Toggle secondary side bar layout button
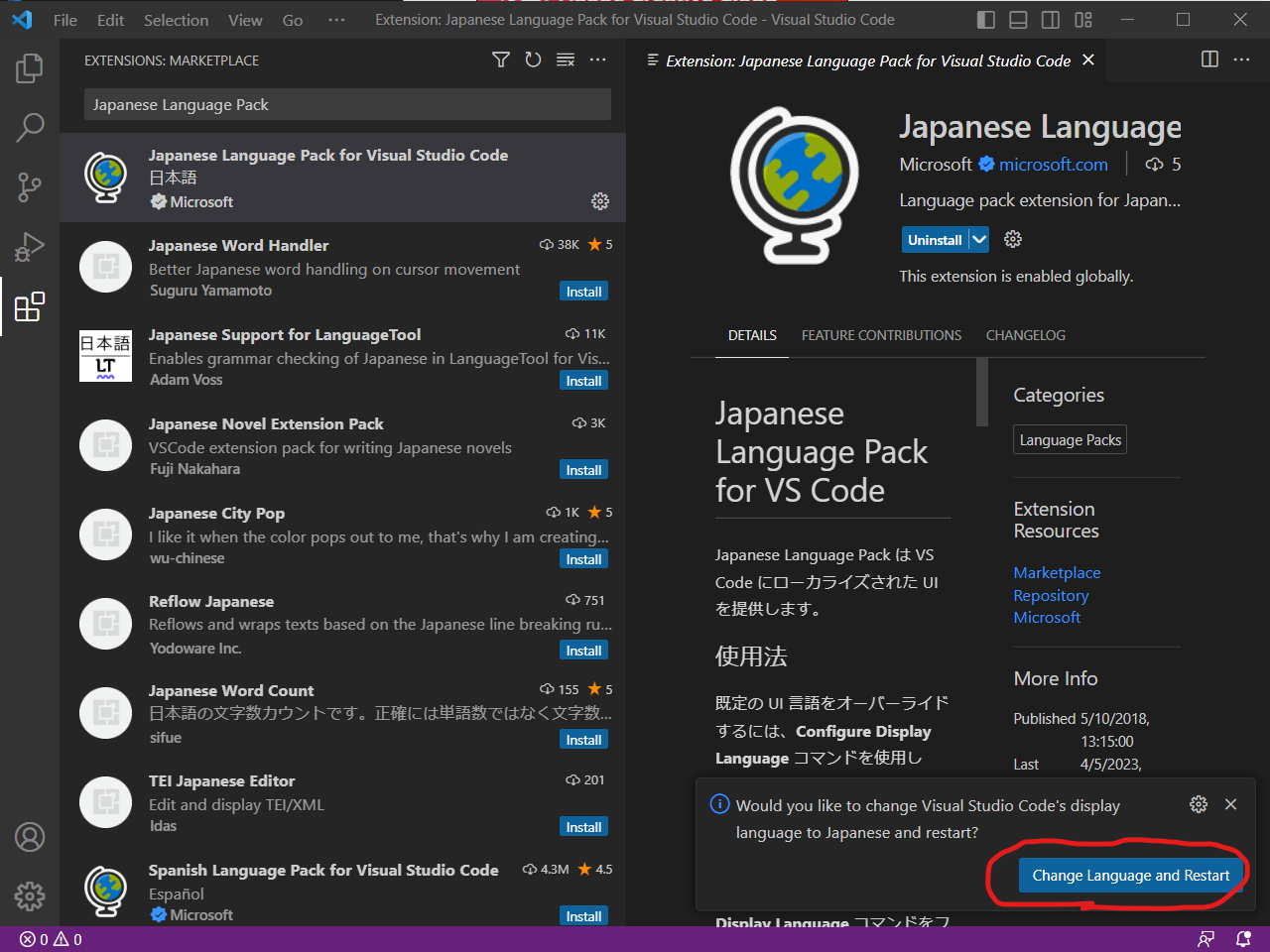 (1051, 20)
